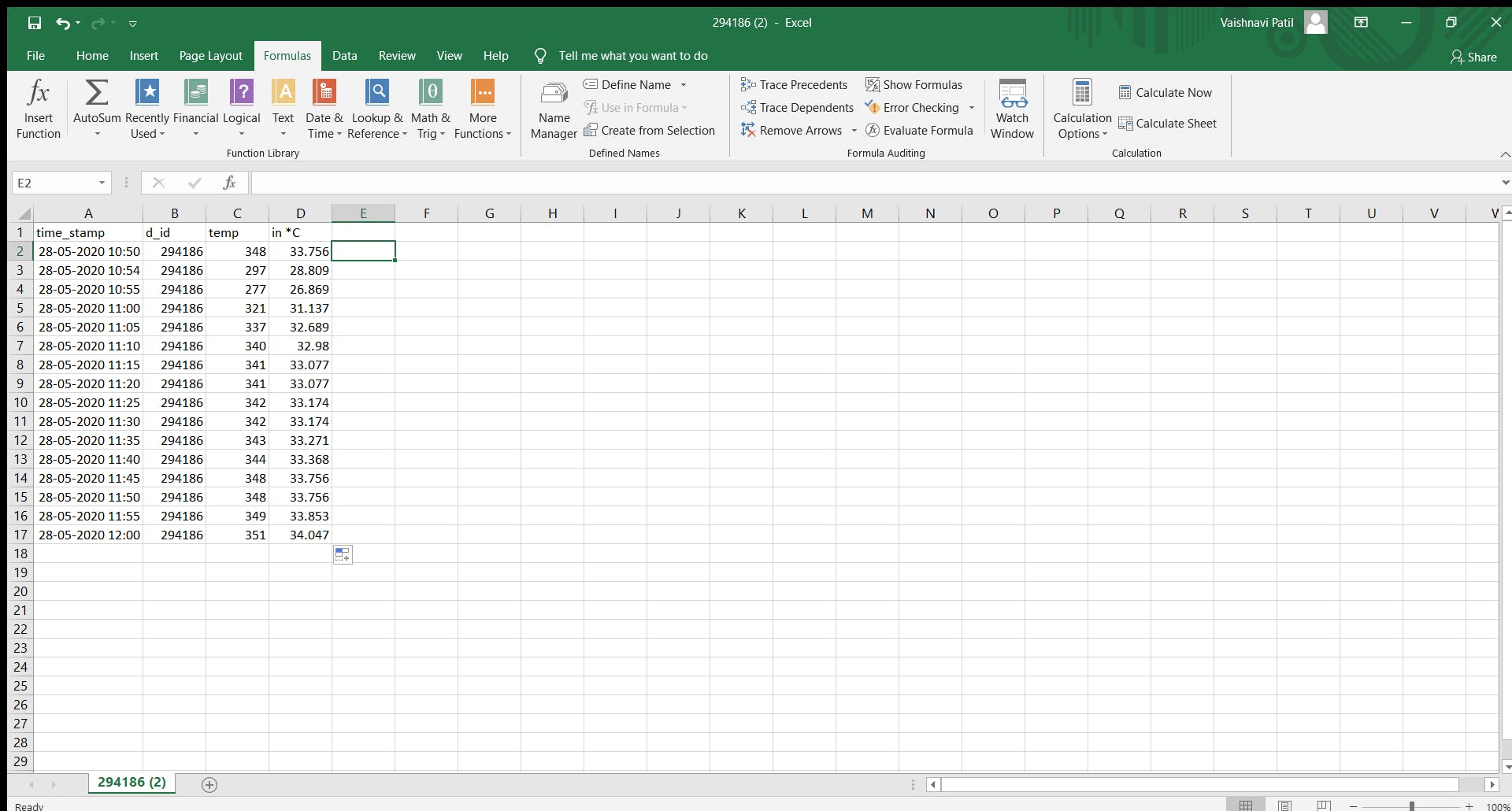1512x811 pixels.
Task: Switch to the Page Layout tab
Action: (211, 55)
